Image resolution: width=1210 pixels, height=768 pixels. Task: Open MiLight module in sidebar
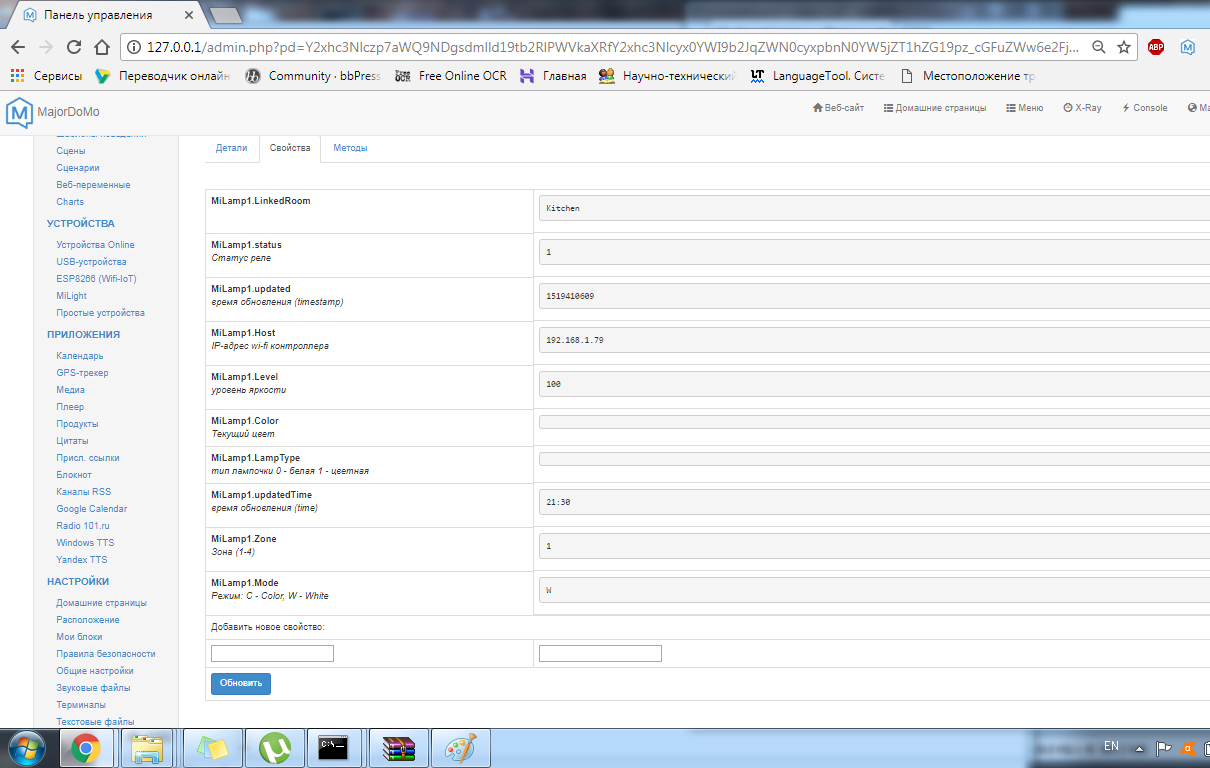coord(72,296)
